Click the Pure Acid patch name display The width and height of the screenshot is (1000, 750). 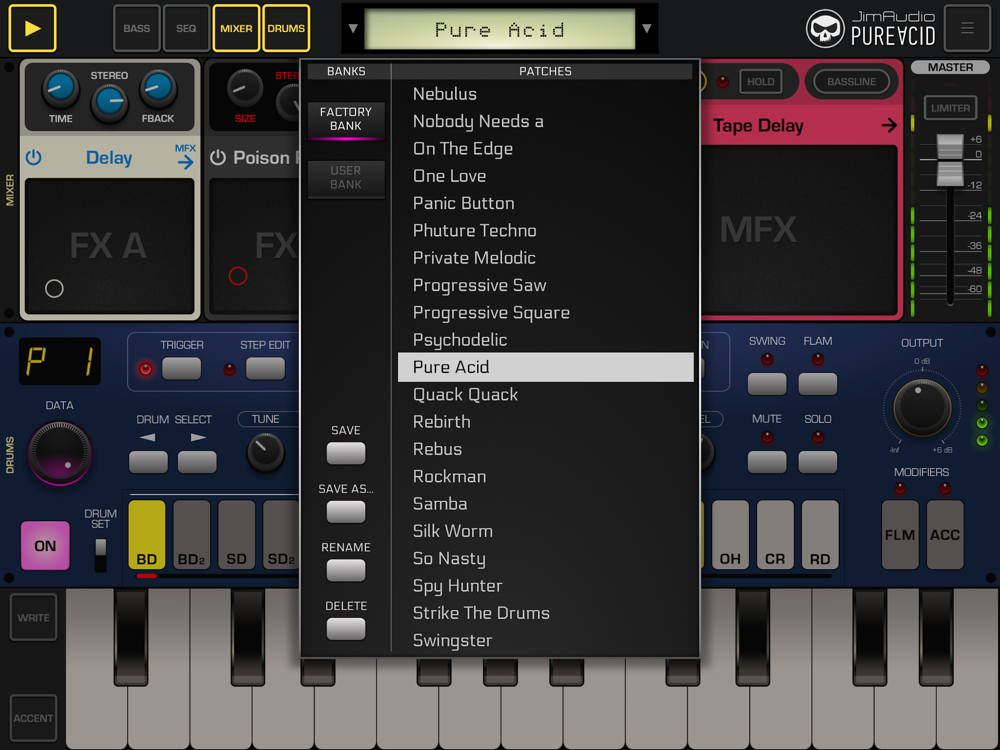pos(499,29)
